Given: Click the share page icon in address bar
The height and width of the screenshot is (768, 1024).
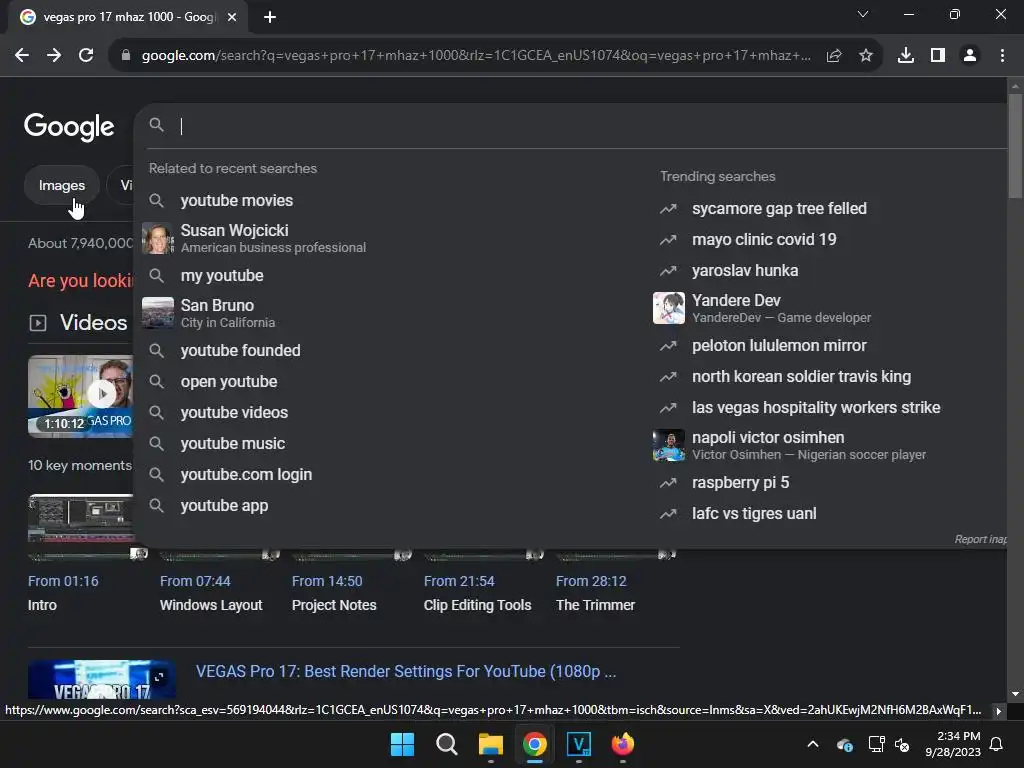Looking at the screenshot, I should (834, 56).
